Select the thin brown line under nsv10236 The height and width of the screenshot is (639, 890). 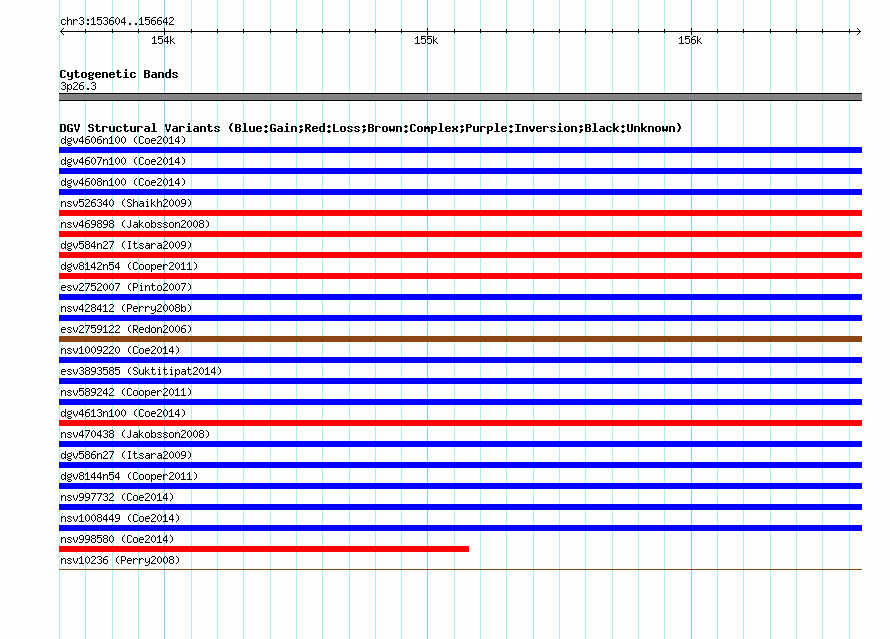tap(460, 569)
